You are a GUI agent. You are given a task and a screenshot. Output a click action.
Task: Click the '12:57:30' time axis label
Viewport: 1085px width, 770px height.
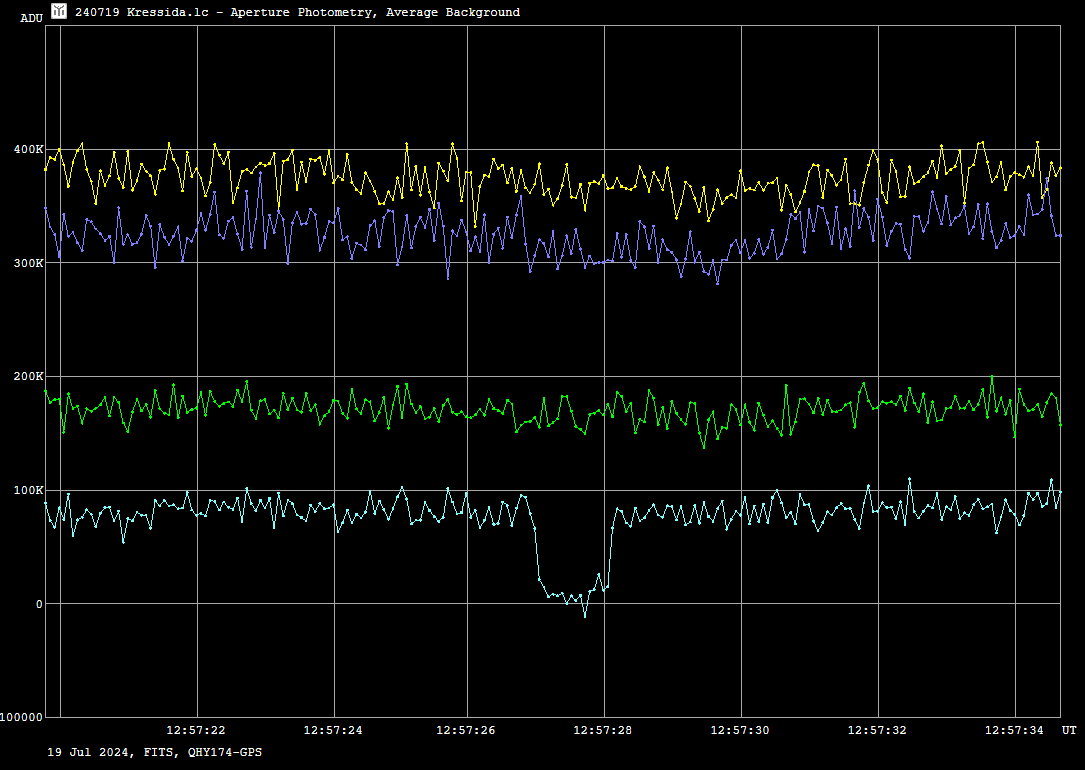(x=740, y=731)
